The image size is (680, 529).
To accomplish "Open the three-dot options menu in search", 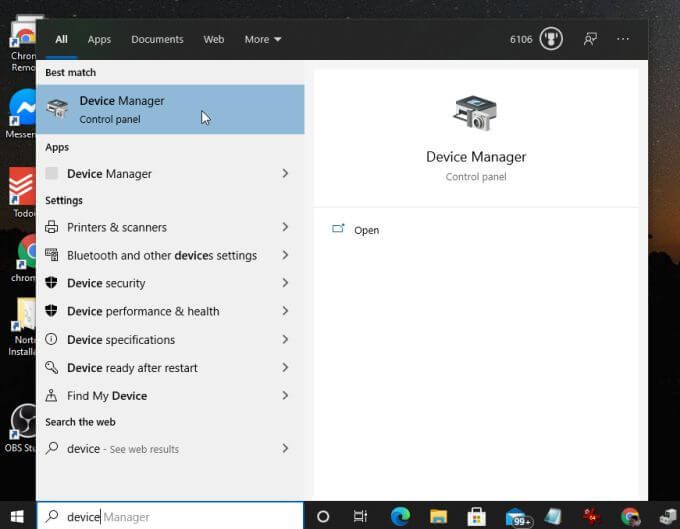I will tap(623, 39).
